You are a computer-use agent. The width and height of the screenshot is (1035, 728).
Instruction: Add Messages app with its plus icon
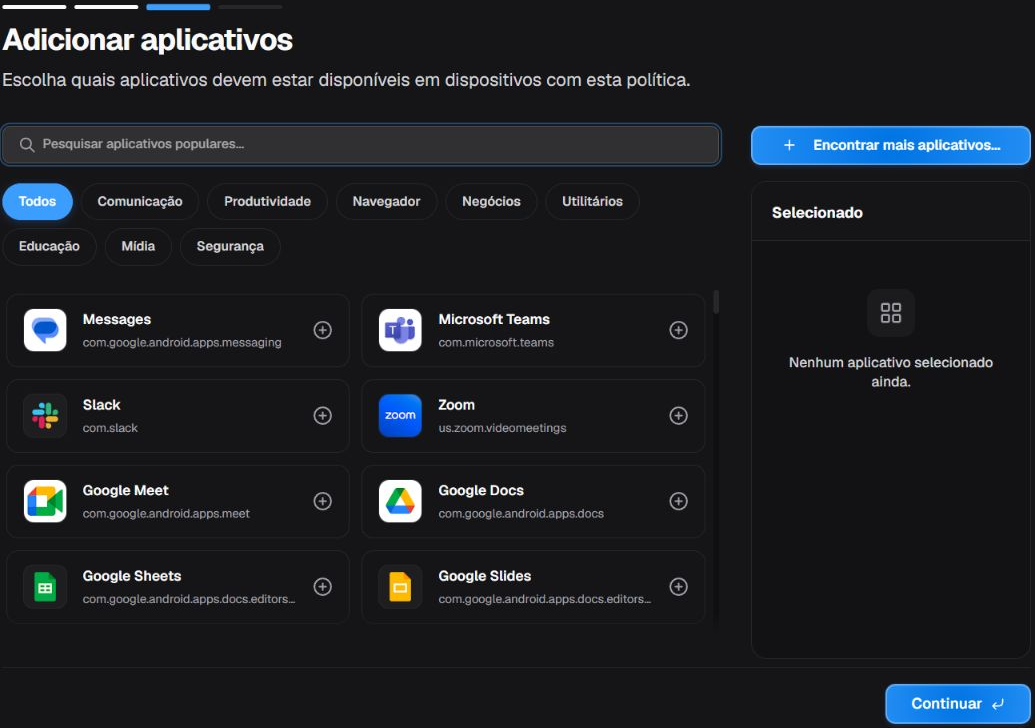(322, 330)
